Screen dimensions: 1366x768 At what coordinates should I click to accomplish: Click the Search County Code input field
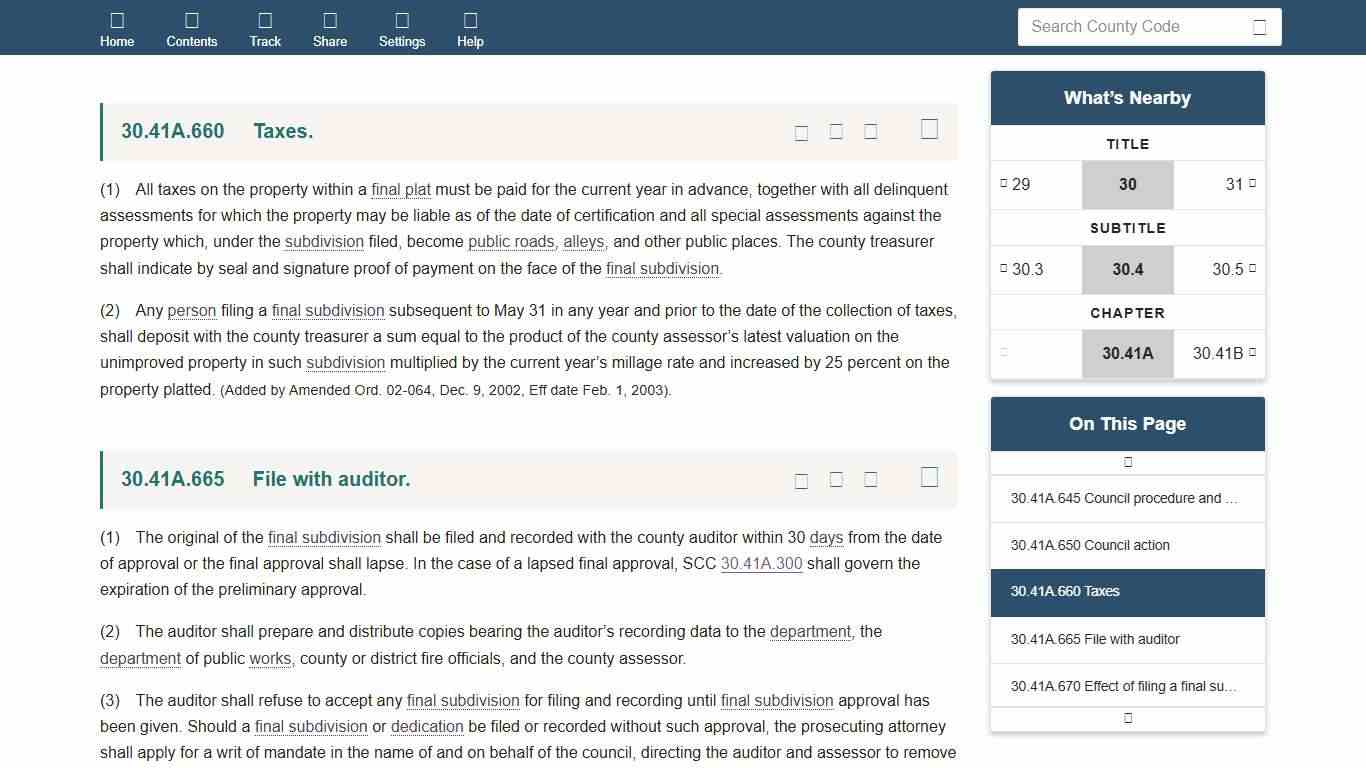1130,27
